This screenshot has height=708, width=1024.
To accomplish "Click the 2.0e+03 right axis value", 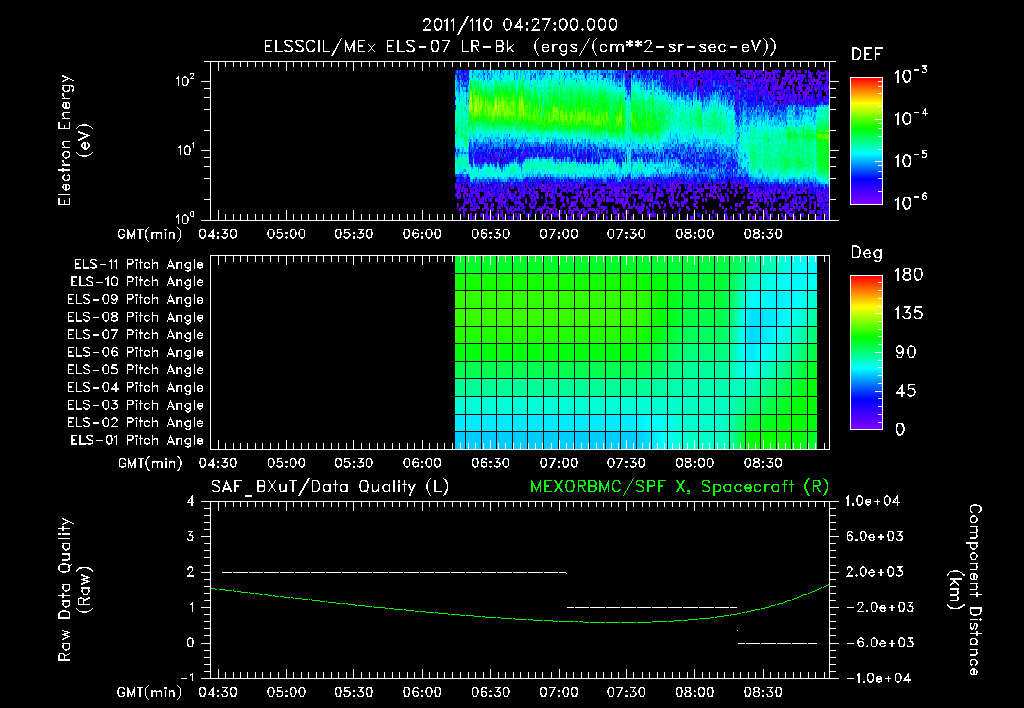I will tap(874, 572).
